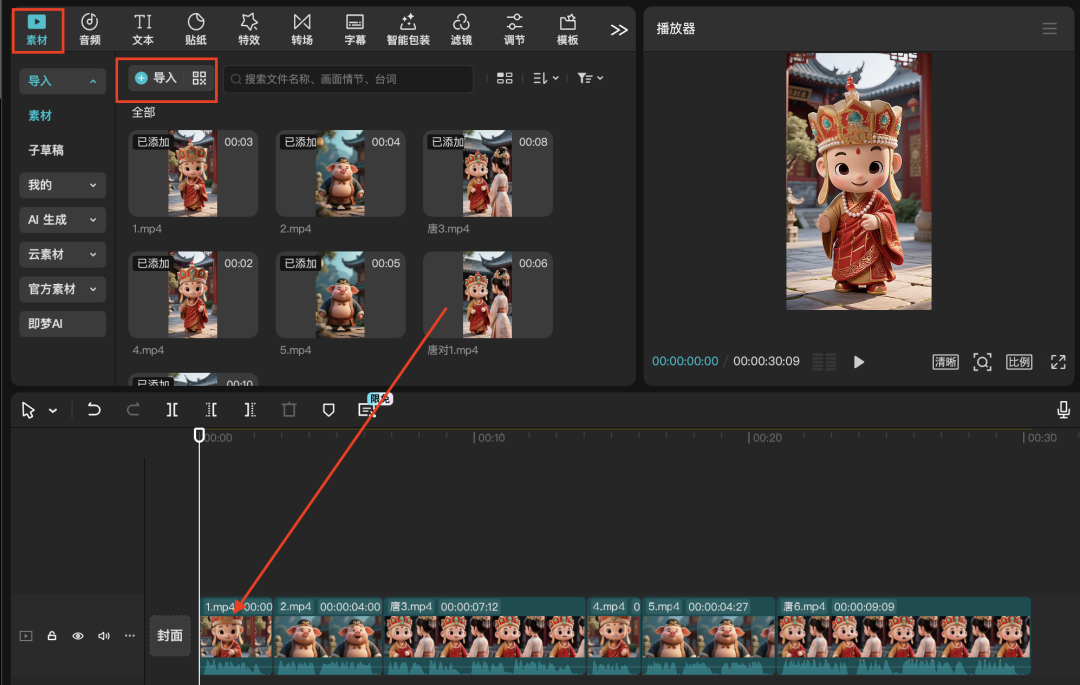Toggle the track lock icon

click(52, 636)
